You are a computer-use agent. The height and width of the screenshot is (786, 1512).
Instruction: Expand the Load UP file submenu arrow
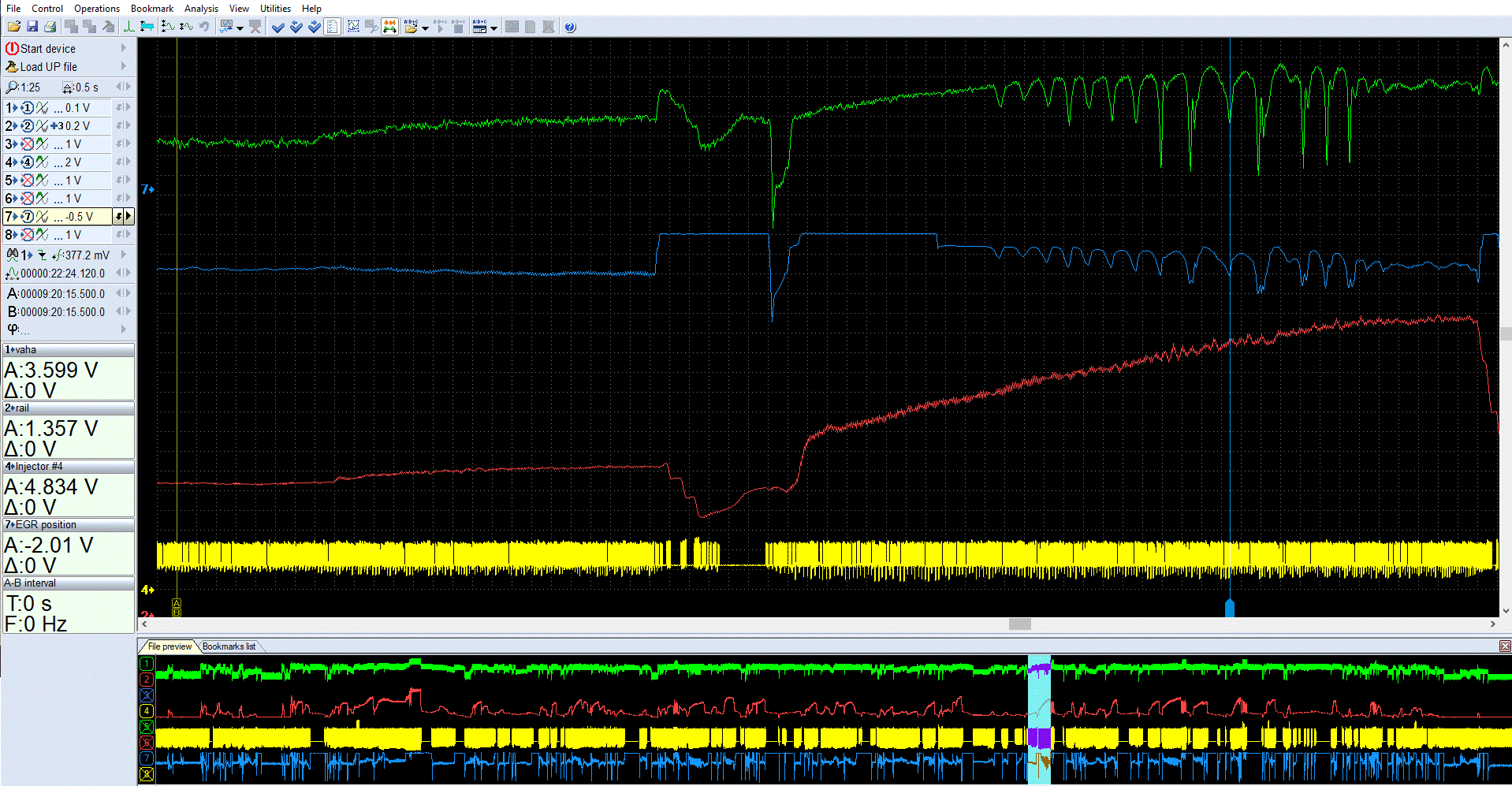124,67
